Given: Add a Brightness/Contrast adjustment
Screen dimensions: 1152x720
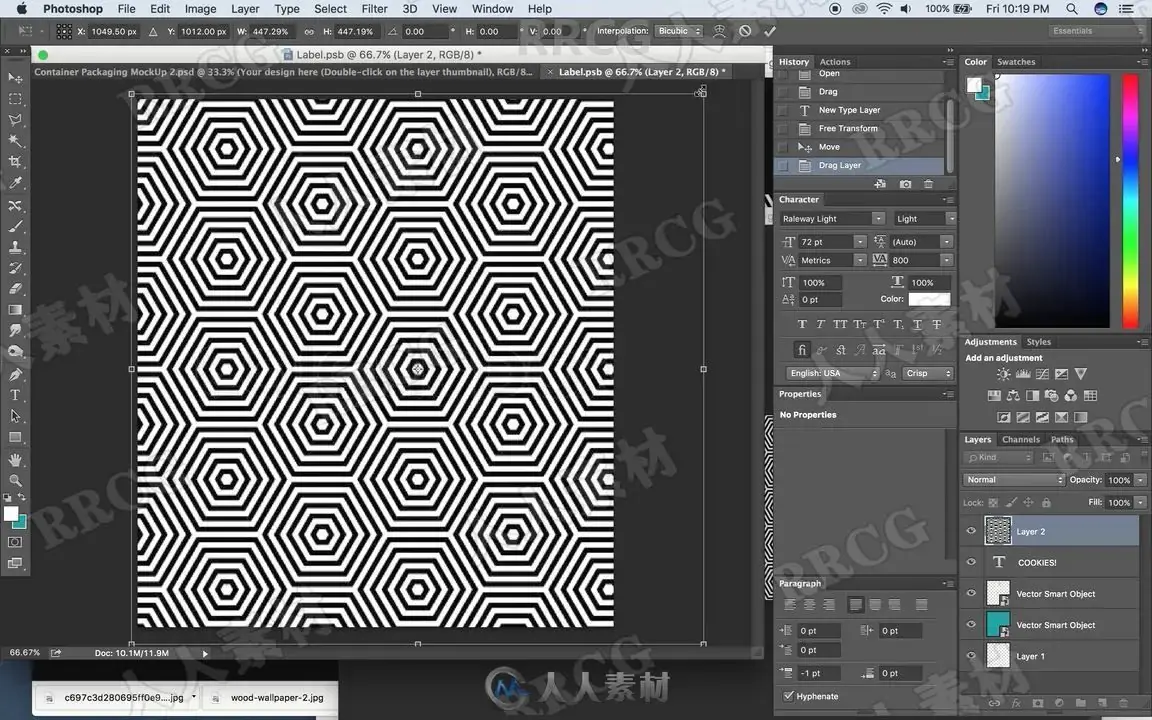Looking at the screenshot, I should (x=1004, y=374).
